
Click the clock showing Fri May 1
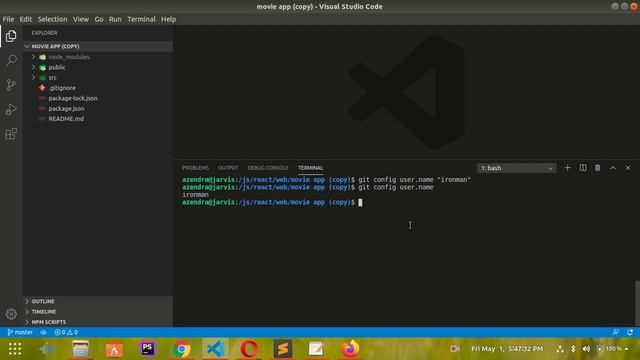[x=507, y=349]
